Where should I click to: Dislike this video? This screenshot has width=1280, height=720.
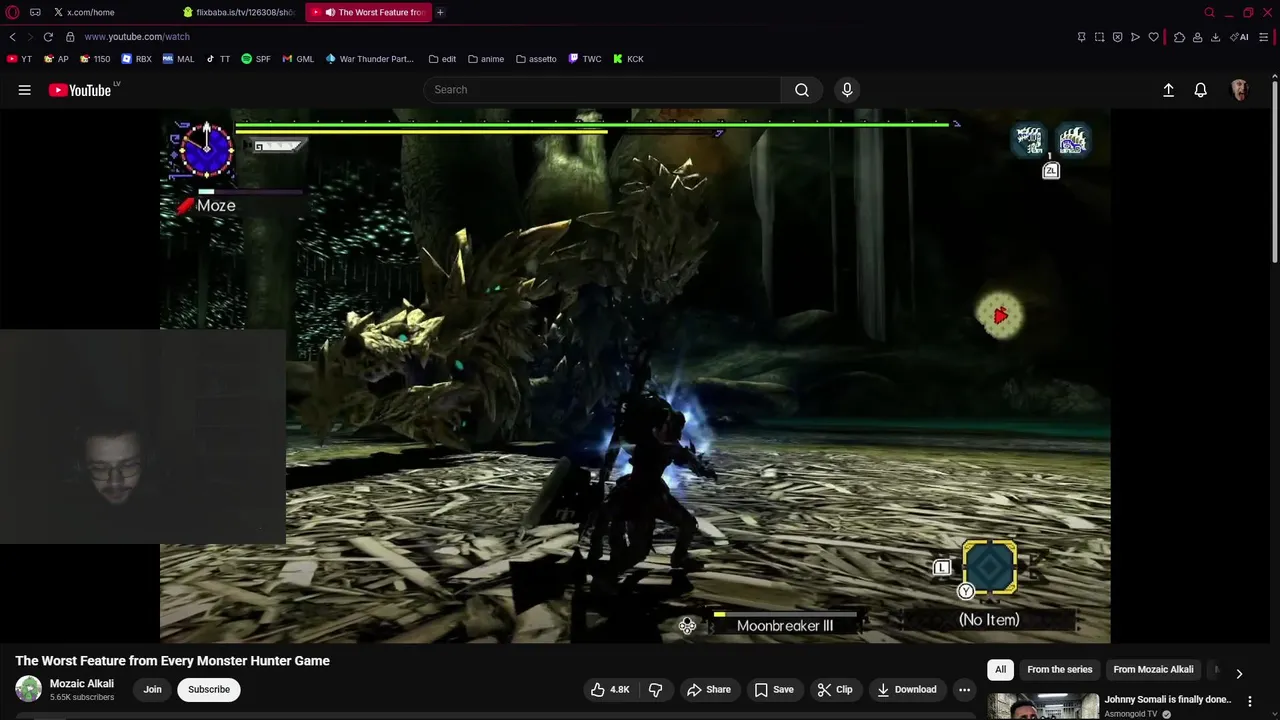tap(656, 689)
